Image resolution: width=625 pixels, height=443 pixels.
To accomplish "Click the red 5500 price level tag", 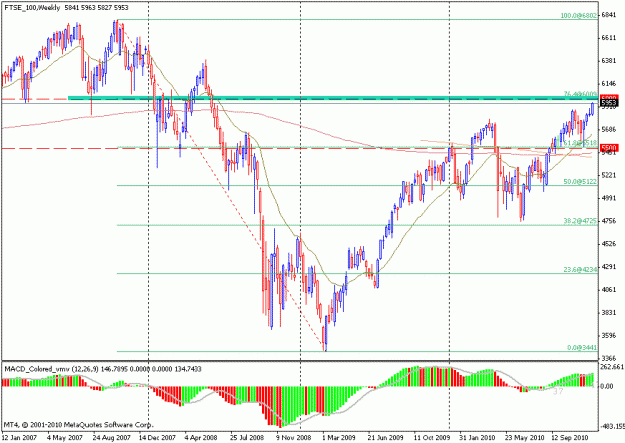I will coord(609,148).
